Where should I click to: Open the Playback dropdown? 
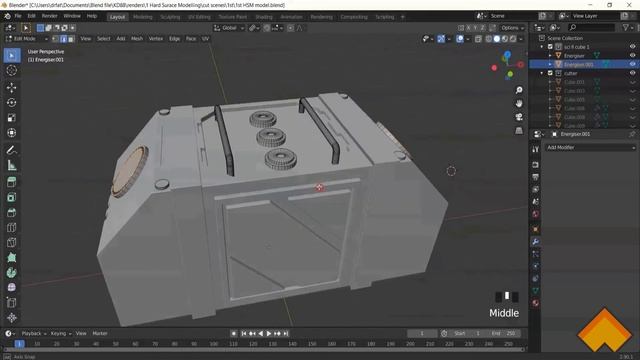coord(34,333)
